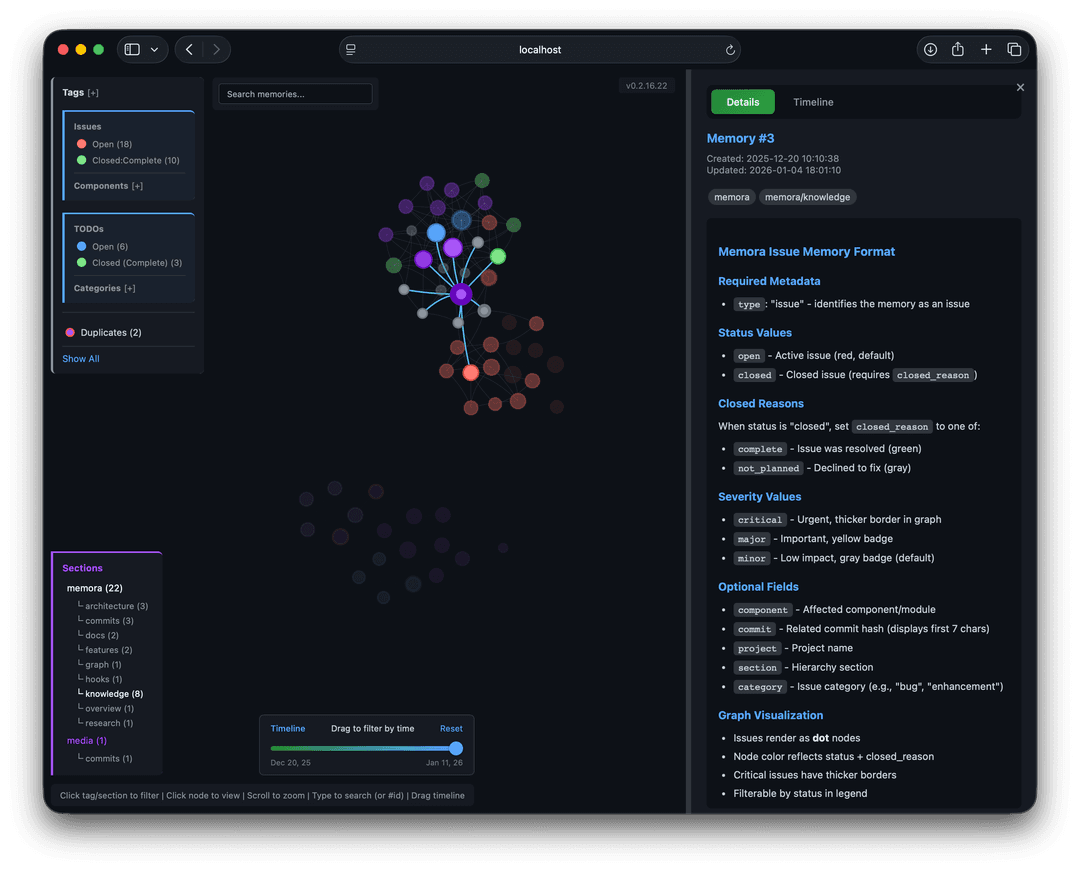This screenshot has height=871, width=1080.
Task: Click the Graph Visualization heading
Action: click(770, 715)
